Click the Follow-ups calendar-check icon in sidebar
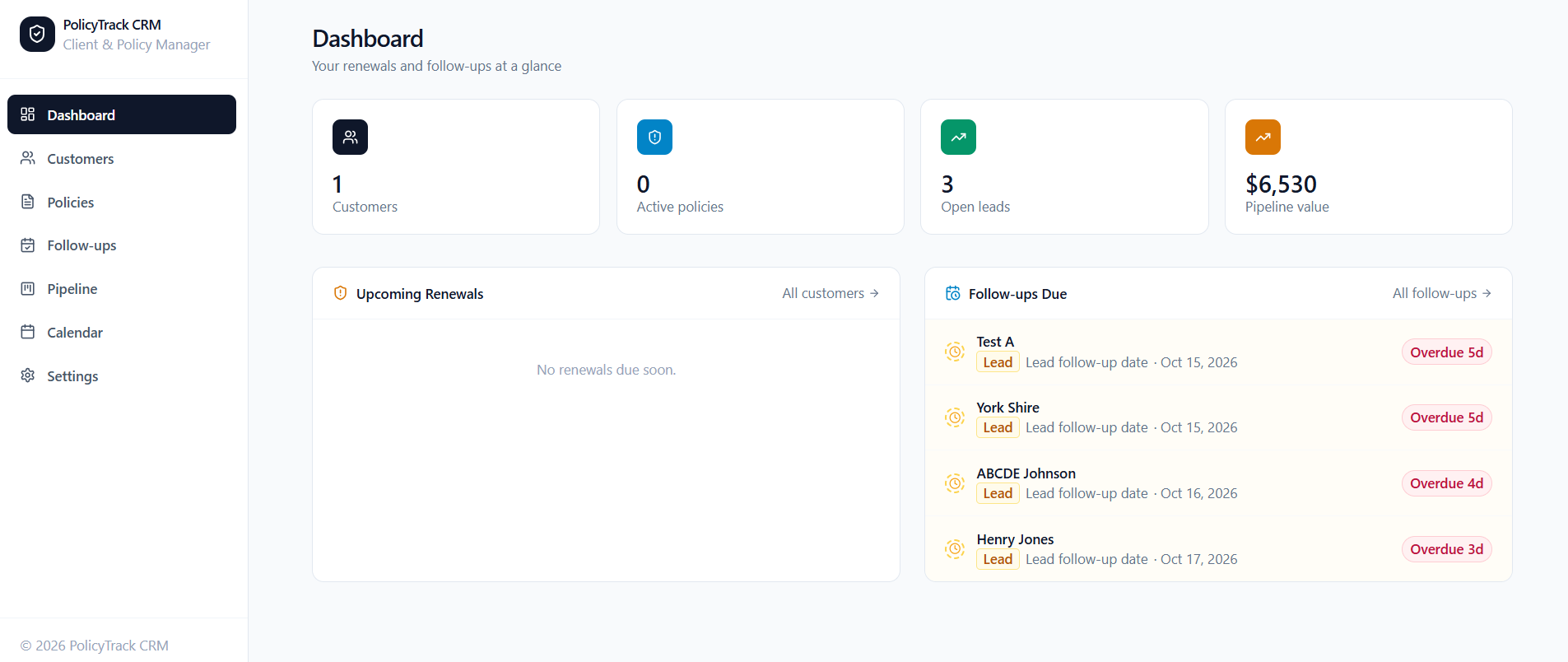The image size is (1568, 662). [x=28, y=245]
